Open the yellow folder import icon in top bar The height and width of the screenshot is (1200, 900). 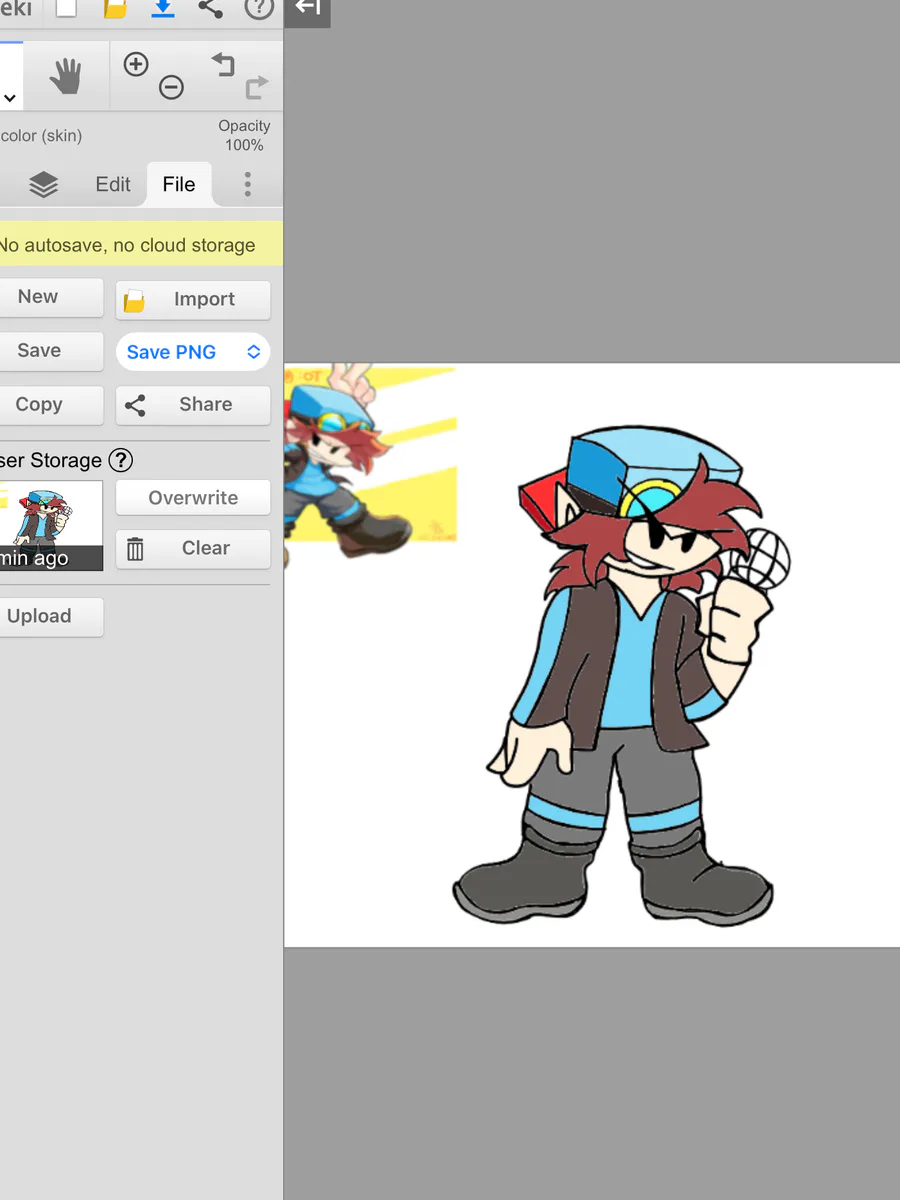click(x=115, y=8)
